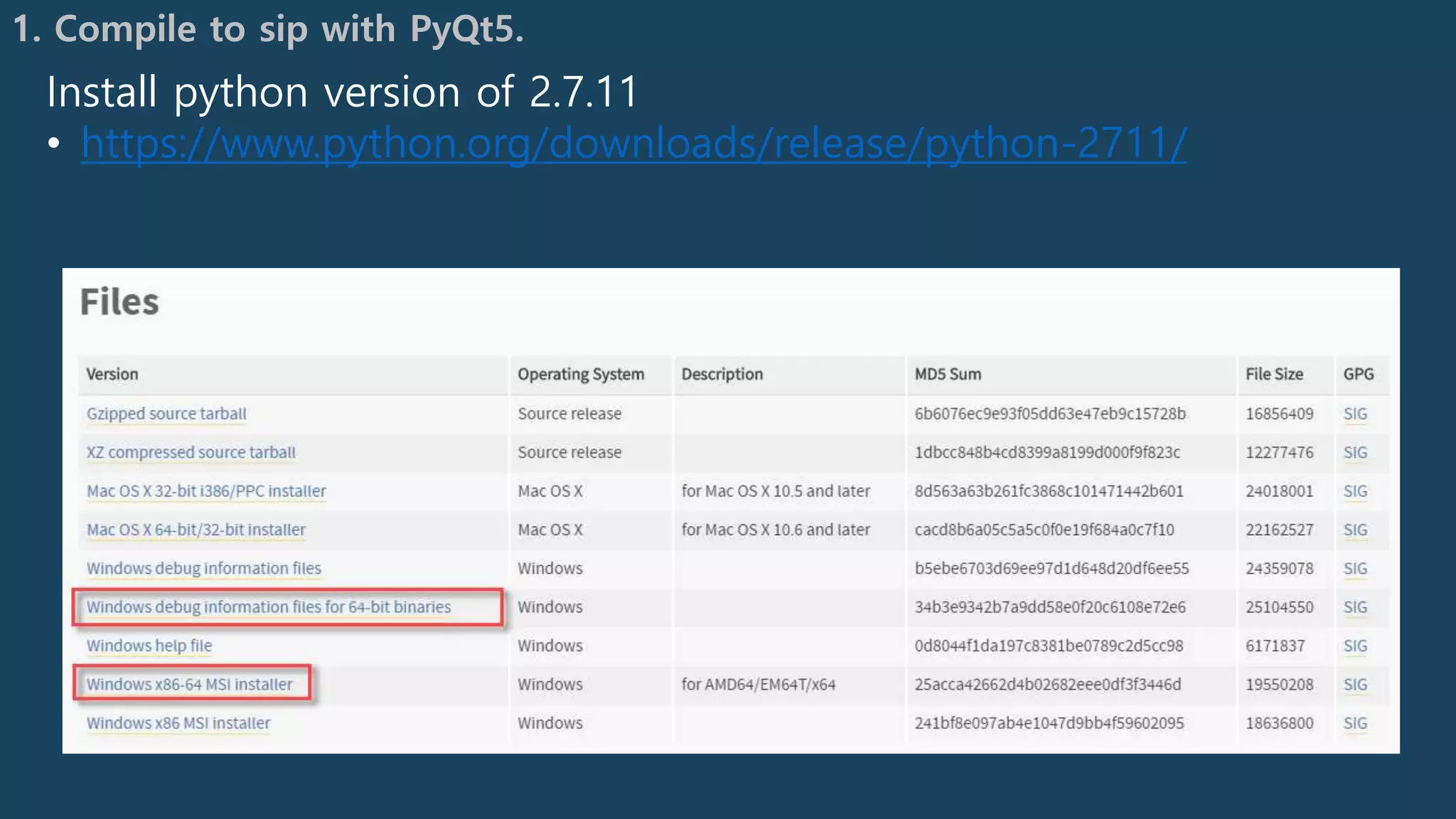This screenshot has width=1456, height=819.
Task: Click description 'for AMD64/EM64T/x64'
Action: click(759, 684)
